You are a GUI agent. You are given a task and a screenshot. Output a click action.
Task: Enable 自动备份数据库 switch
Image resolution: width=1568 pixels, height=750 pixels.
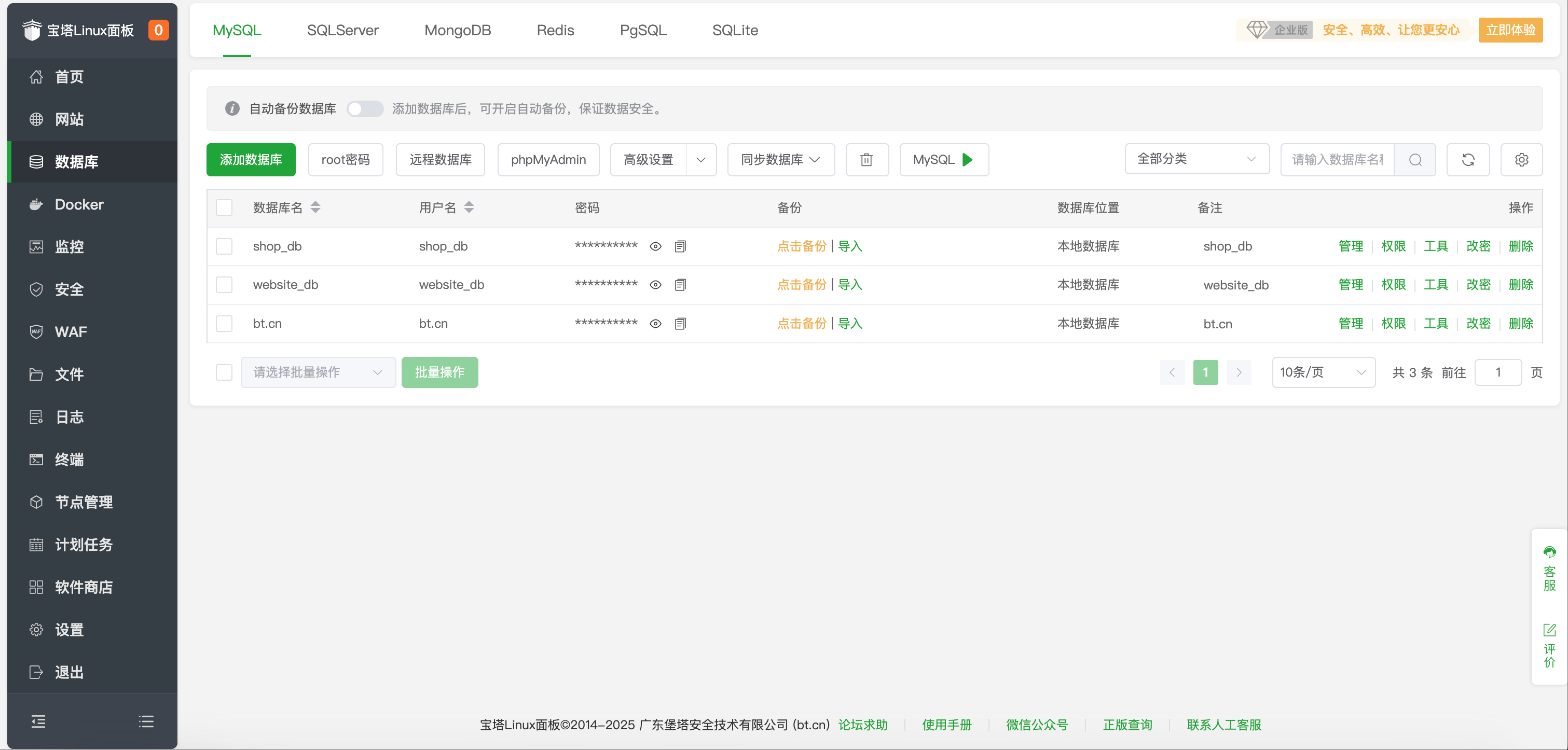365,109
